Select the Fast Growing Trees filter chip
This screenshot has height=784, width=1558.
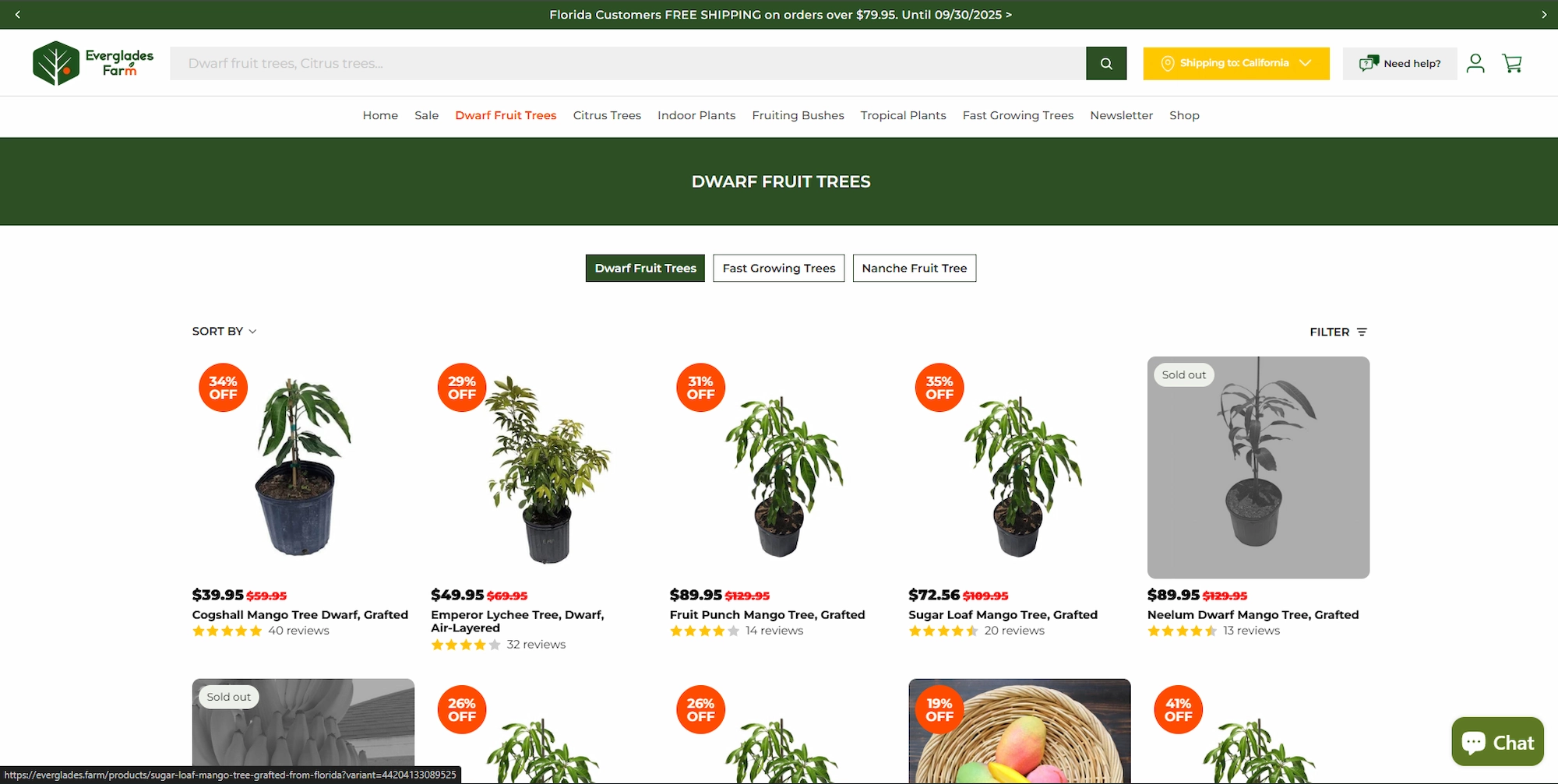(778, 268)
